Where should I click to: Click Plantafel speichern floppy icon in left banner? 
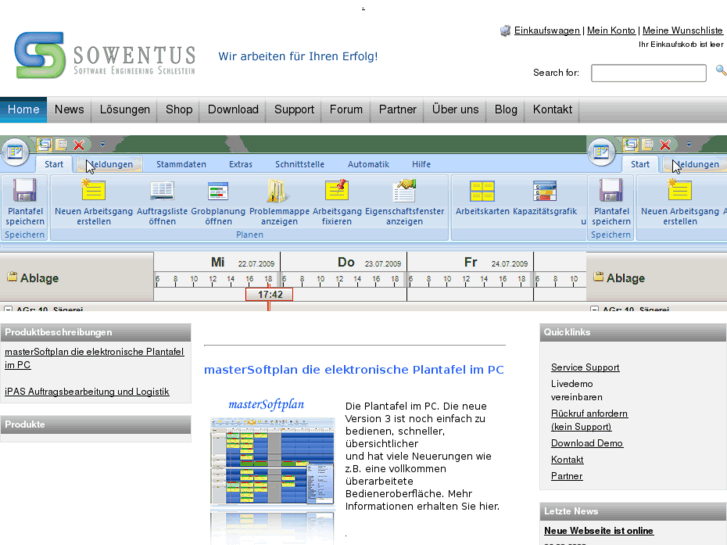[x=25, y=190]
